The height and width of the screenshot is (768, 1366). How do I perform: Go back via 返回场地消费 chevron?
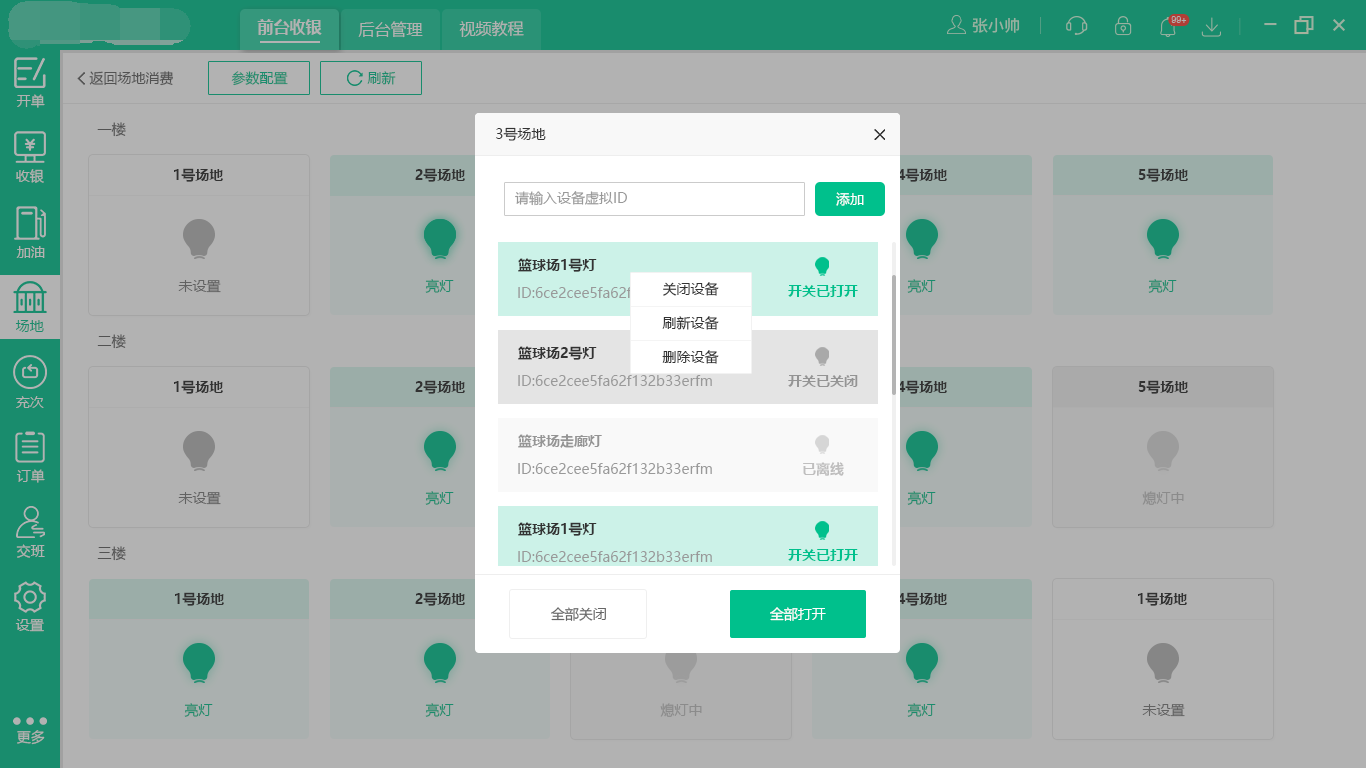click(x=82, y=78)
